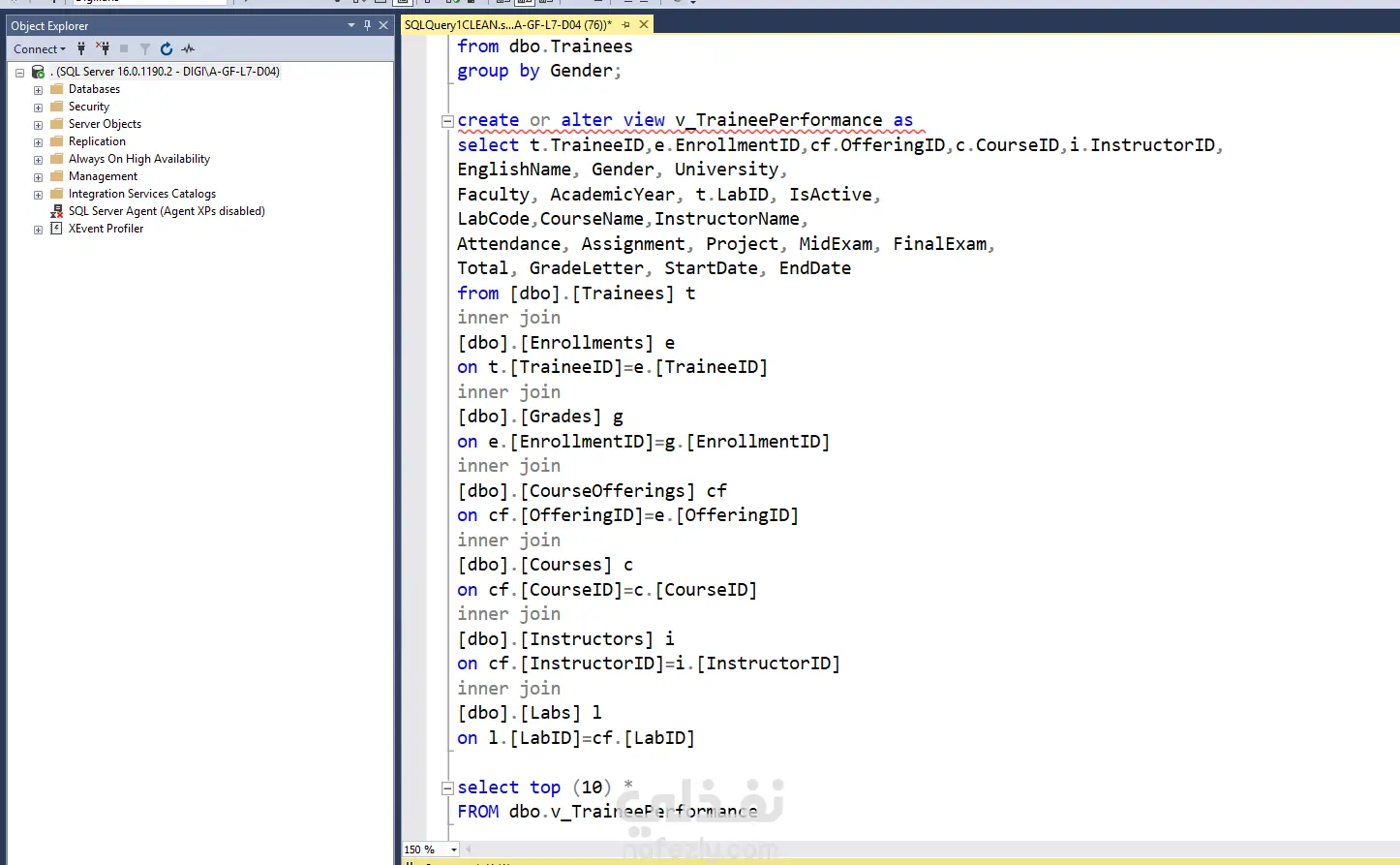
Task: Expand the Databases folder
Action: point(39,90)
